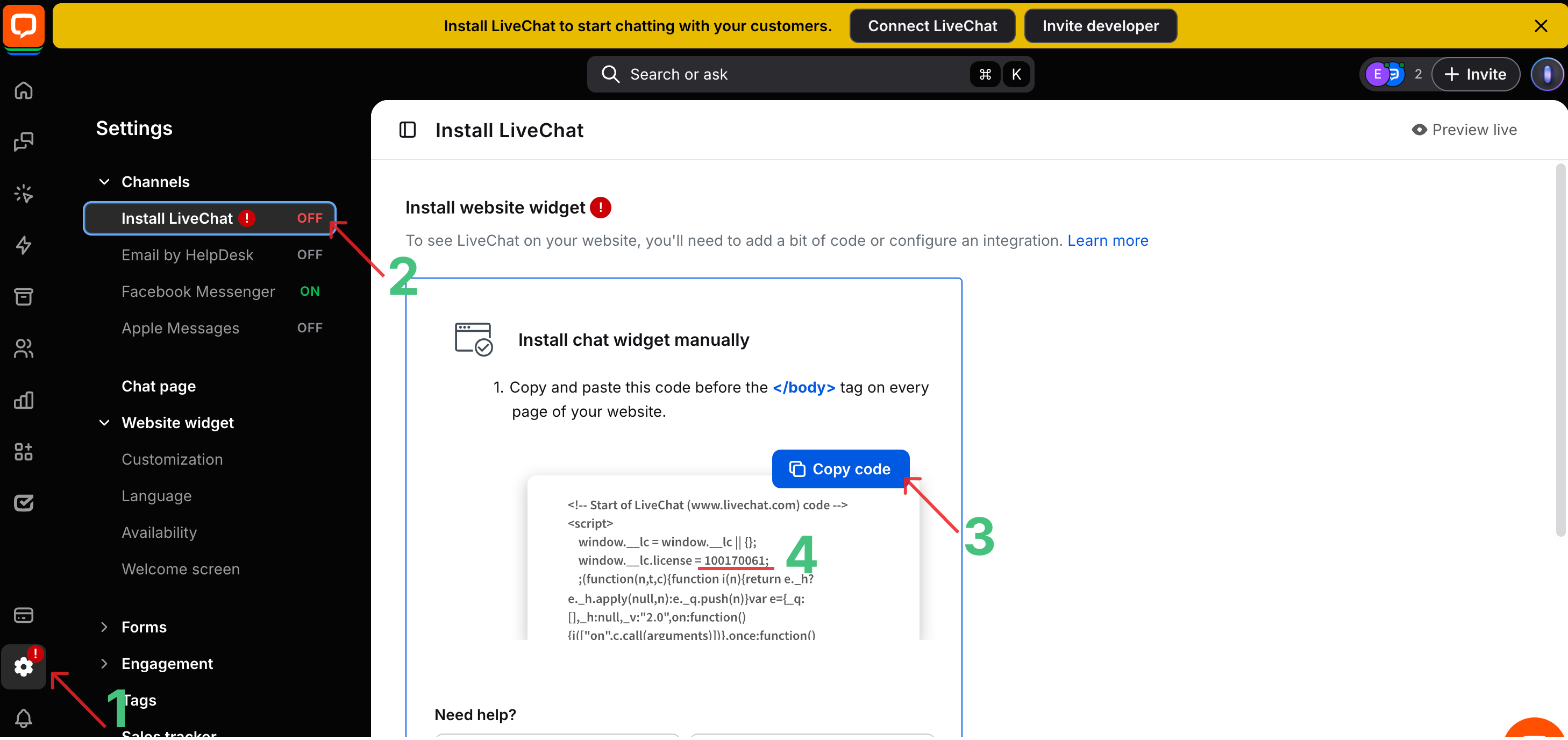
Task: Open the Settings gear icon
Action: [x=23, y=666]
